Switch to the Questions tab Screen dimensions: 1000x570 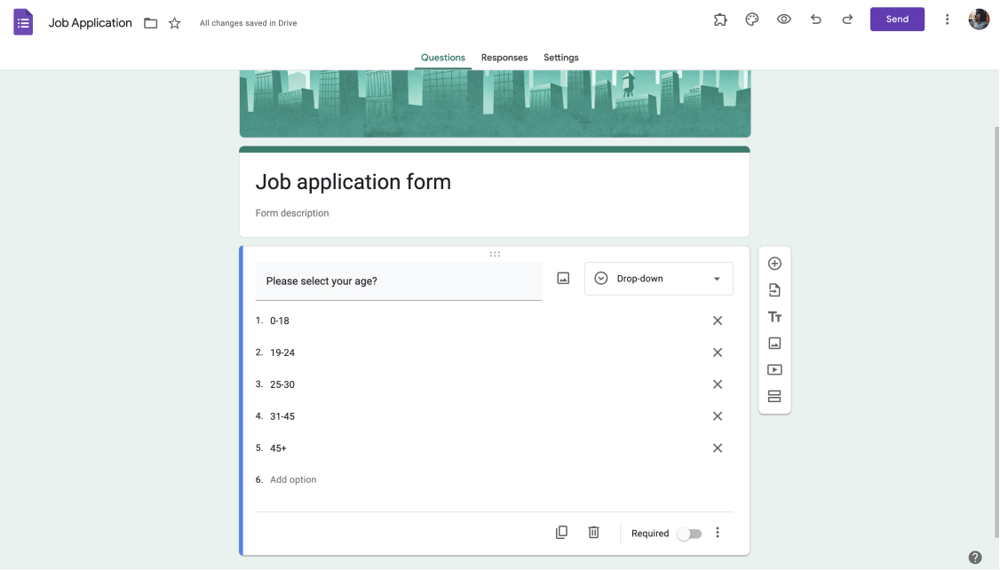pyautogui.click(x=443, y=57)
